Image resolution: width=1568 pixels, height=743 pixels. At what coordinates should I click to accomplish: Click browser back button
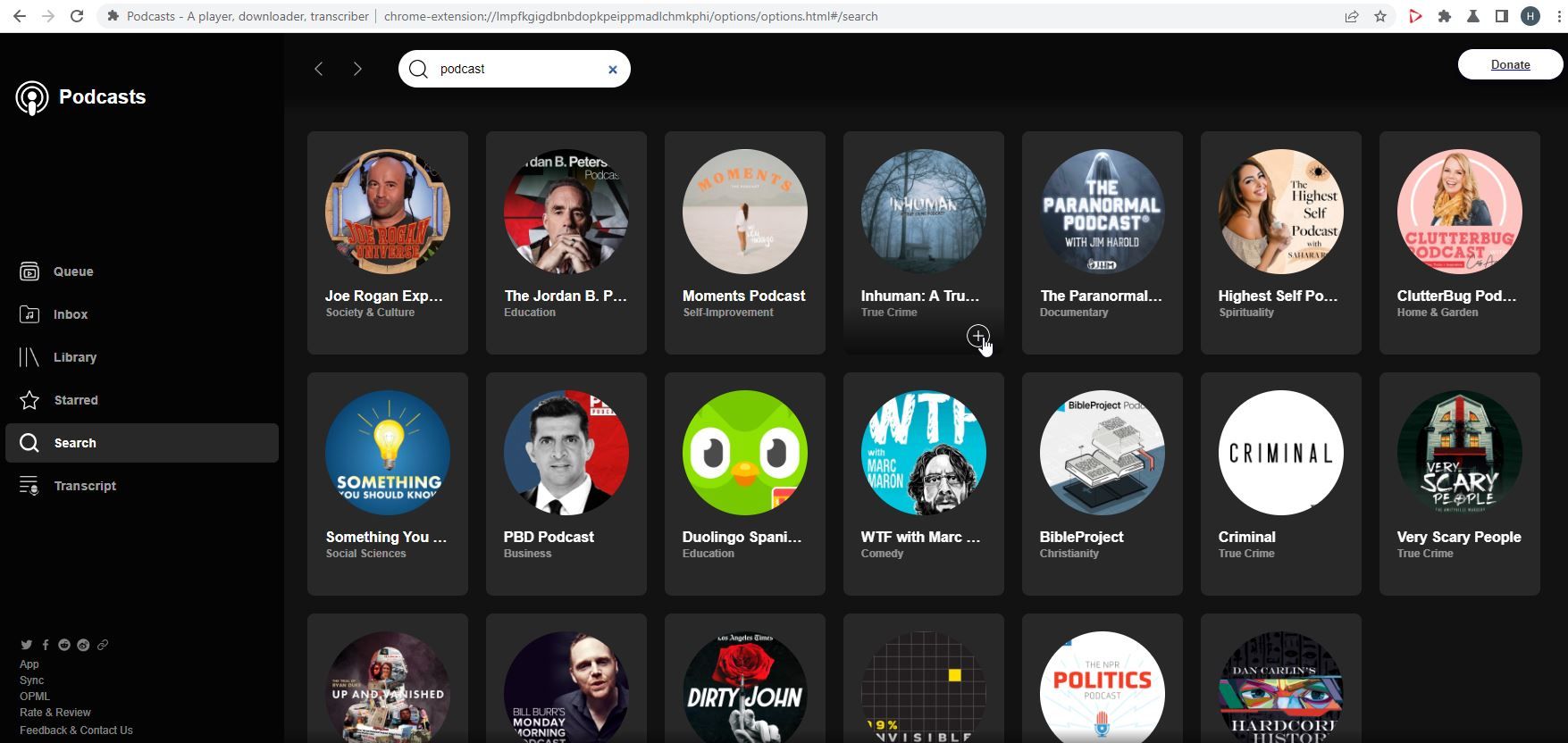point(19,16)
